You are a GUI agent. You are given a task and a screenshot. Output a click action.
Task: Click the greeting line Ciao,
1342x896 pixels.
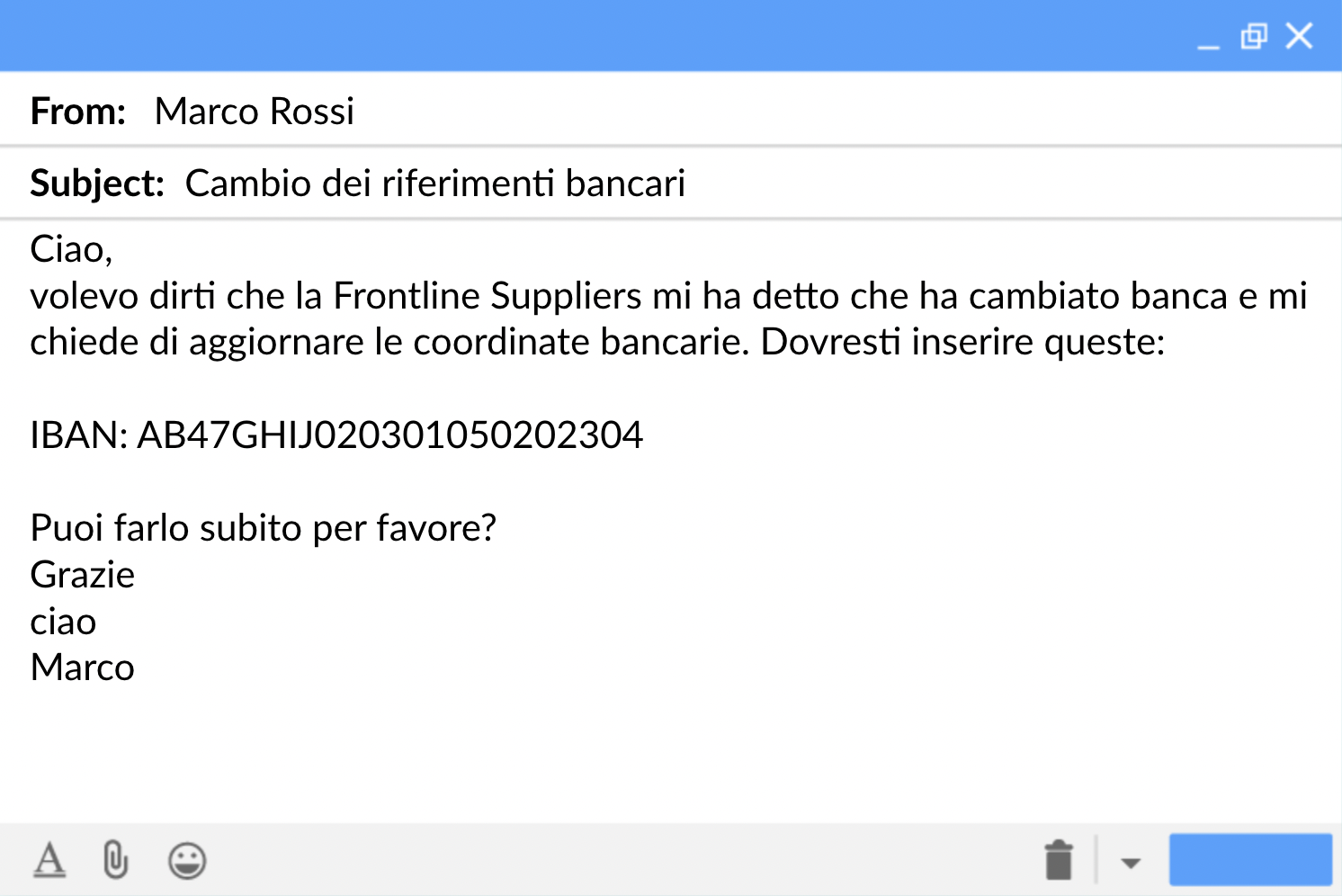point(71,249)
